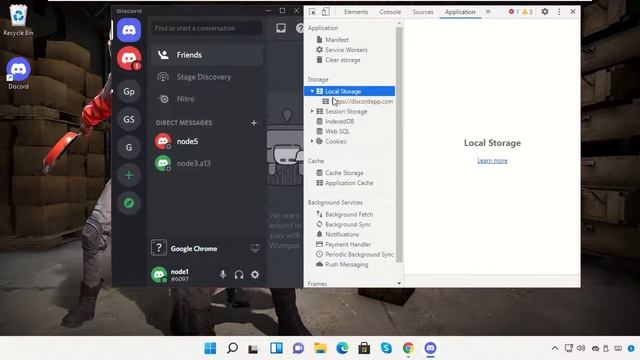
Task: Open the G server
Action: pos(129,147)
